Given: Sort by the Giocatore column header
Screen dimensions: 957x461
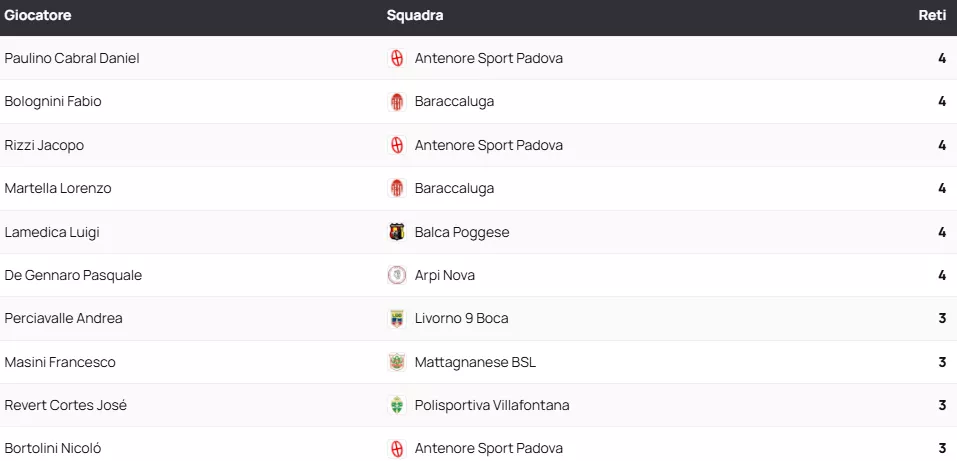Looking at the screenshot, I should point(38,16).
